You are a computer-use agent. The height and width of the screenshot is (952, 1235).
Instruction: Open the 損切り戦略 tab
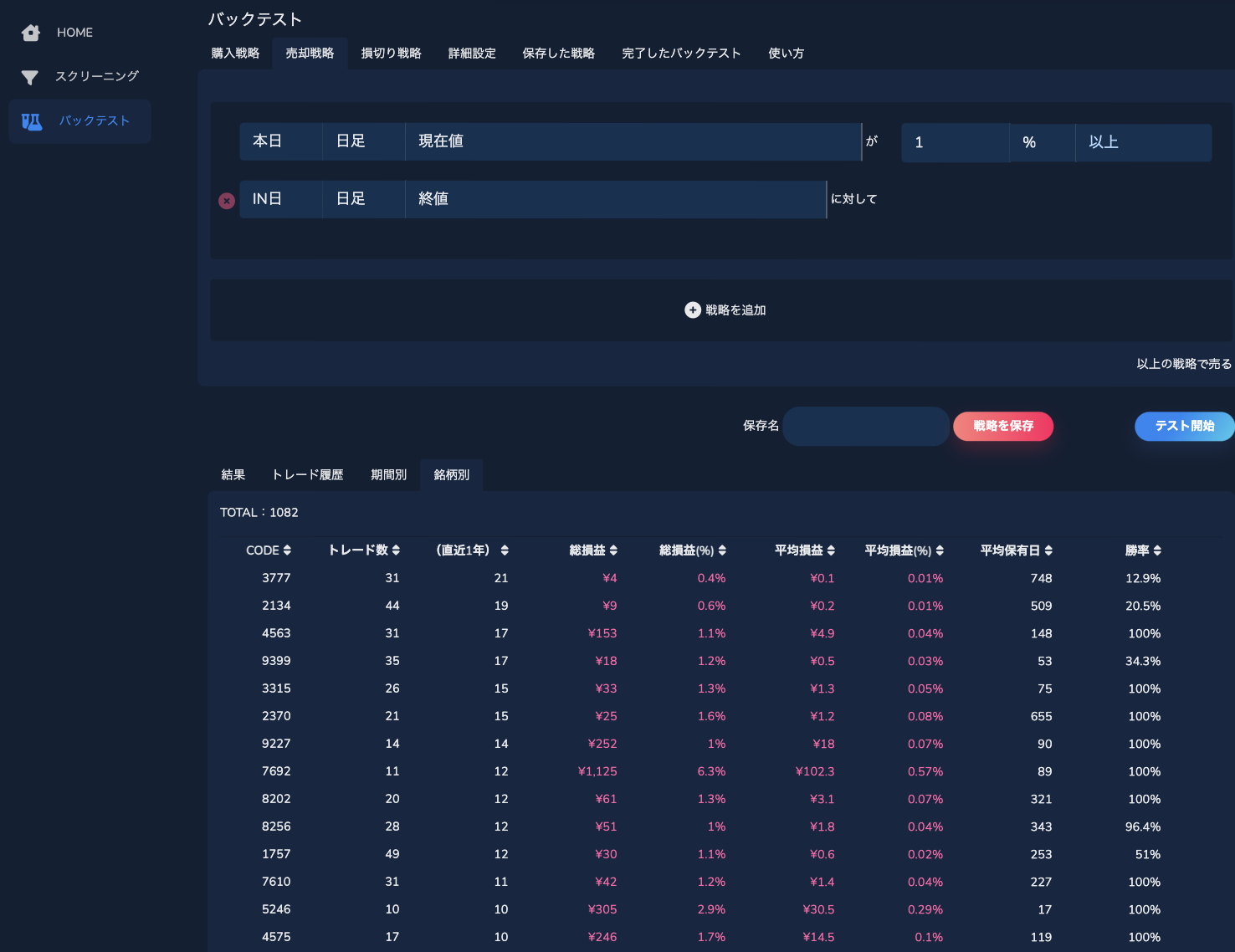tap(391, 54)
